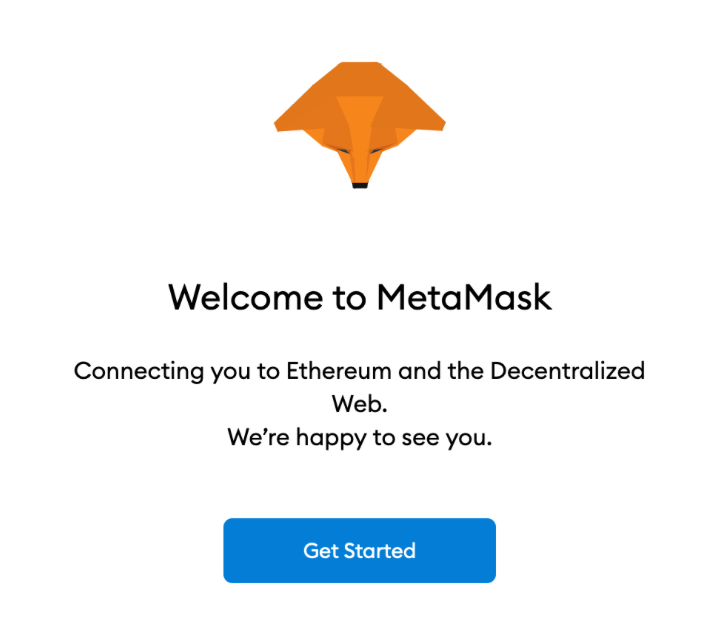Viewport: 724px width, 644px height.
Task: Click the word Welcome in heading
Action: 246,297
